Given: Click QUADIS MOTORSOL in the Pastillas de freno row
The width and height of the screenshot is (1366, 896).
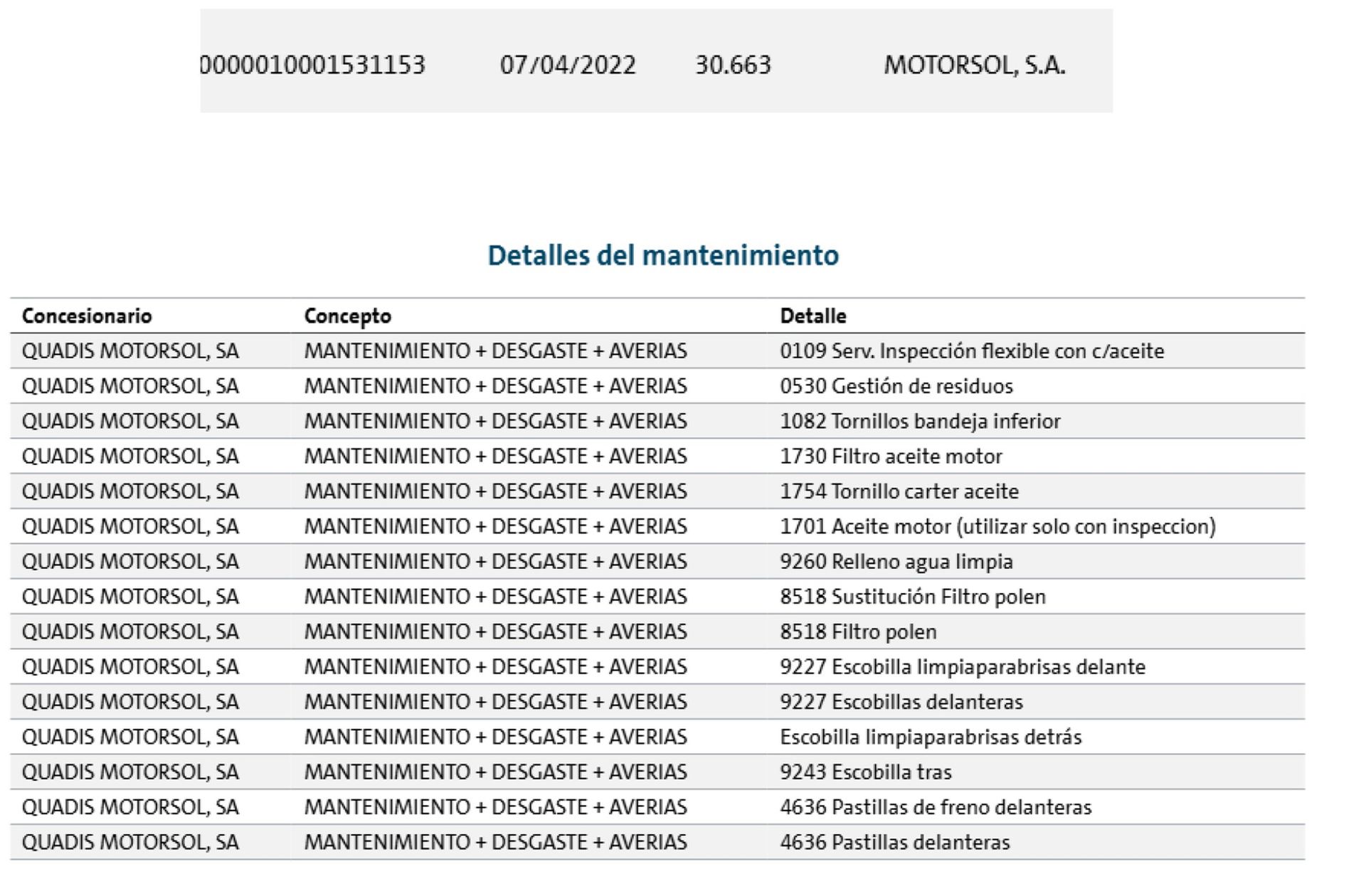Looking at the screenshot, I should tap(130, 807).
